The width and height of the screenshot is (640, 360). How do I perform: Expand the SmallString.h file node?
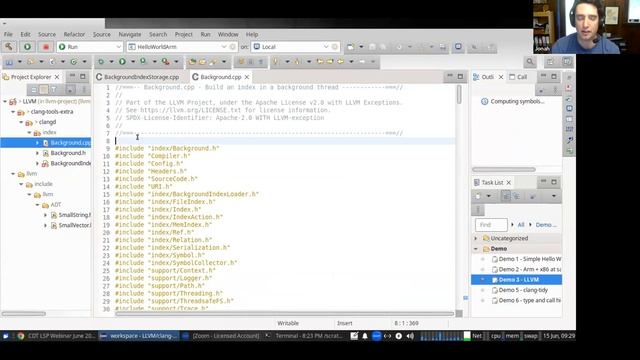point(46,215)
